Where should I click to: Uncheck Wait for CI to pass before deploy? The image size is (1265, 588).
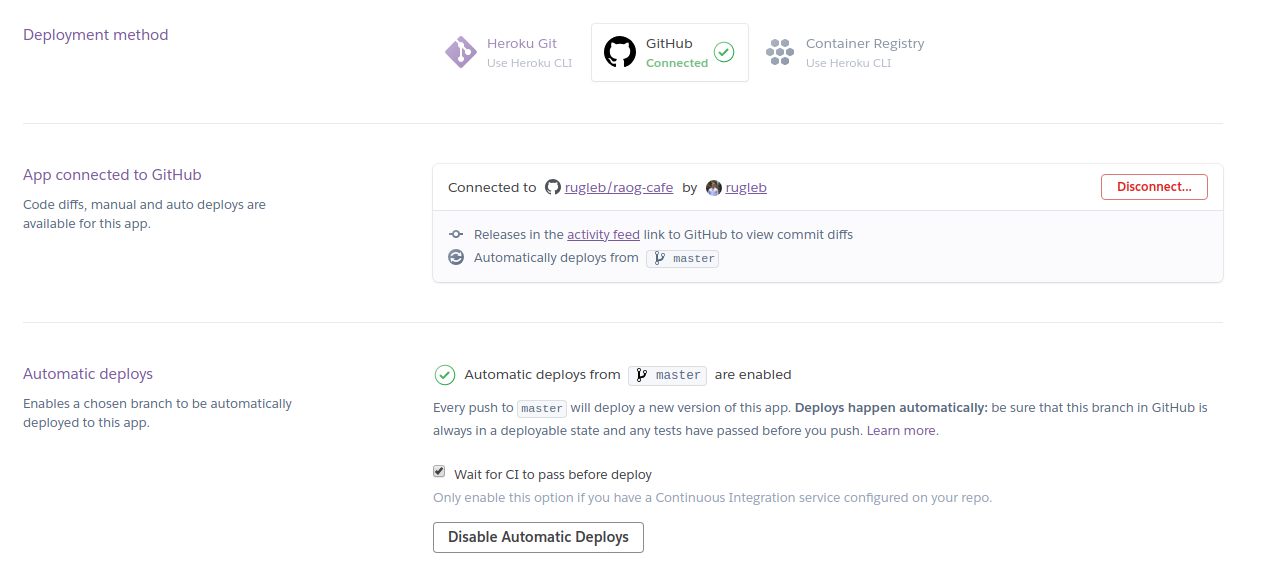[439, 472]
